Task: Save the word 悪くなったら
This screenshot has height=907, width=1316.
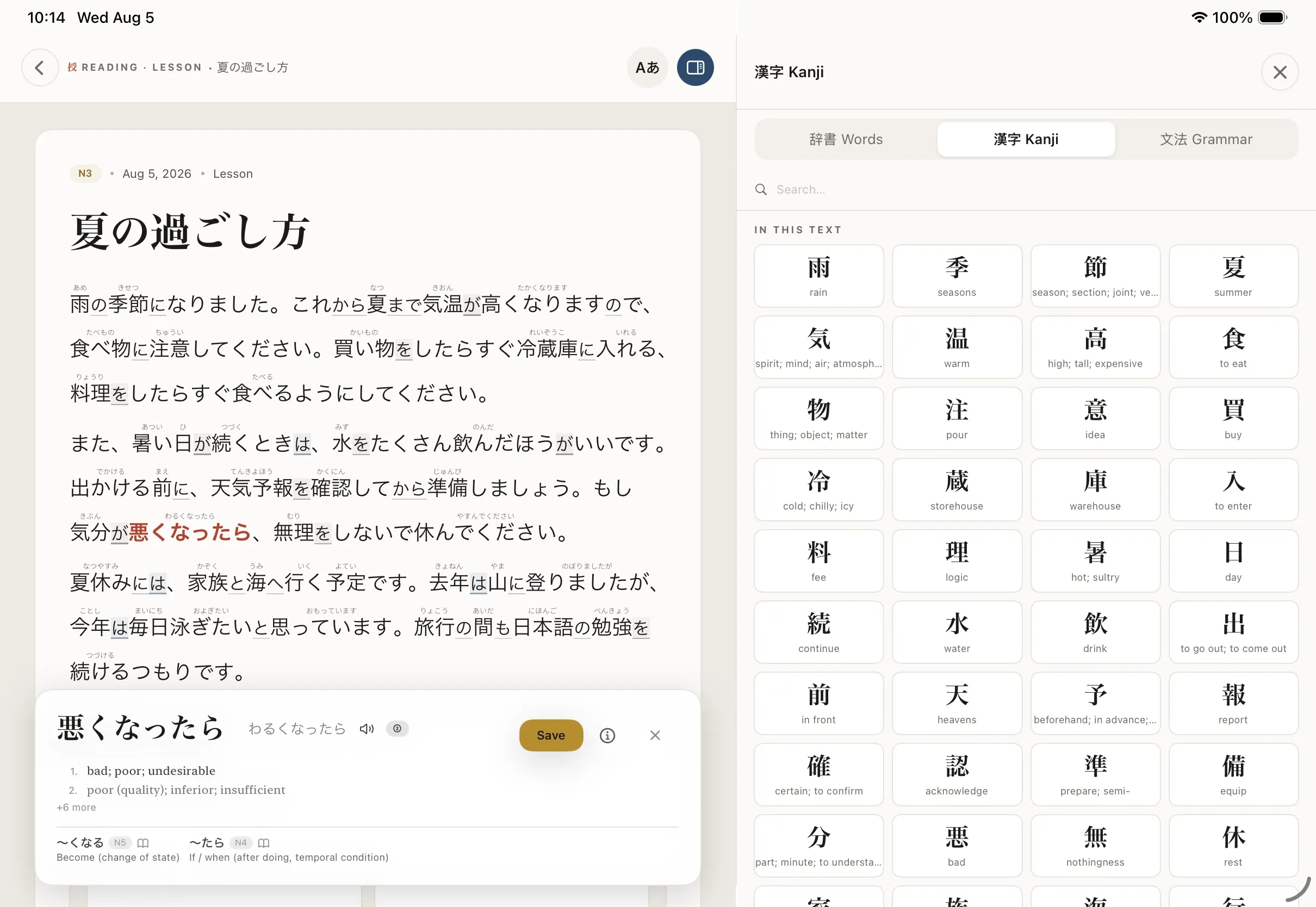Action: (551, 735)
